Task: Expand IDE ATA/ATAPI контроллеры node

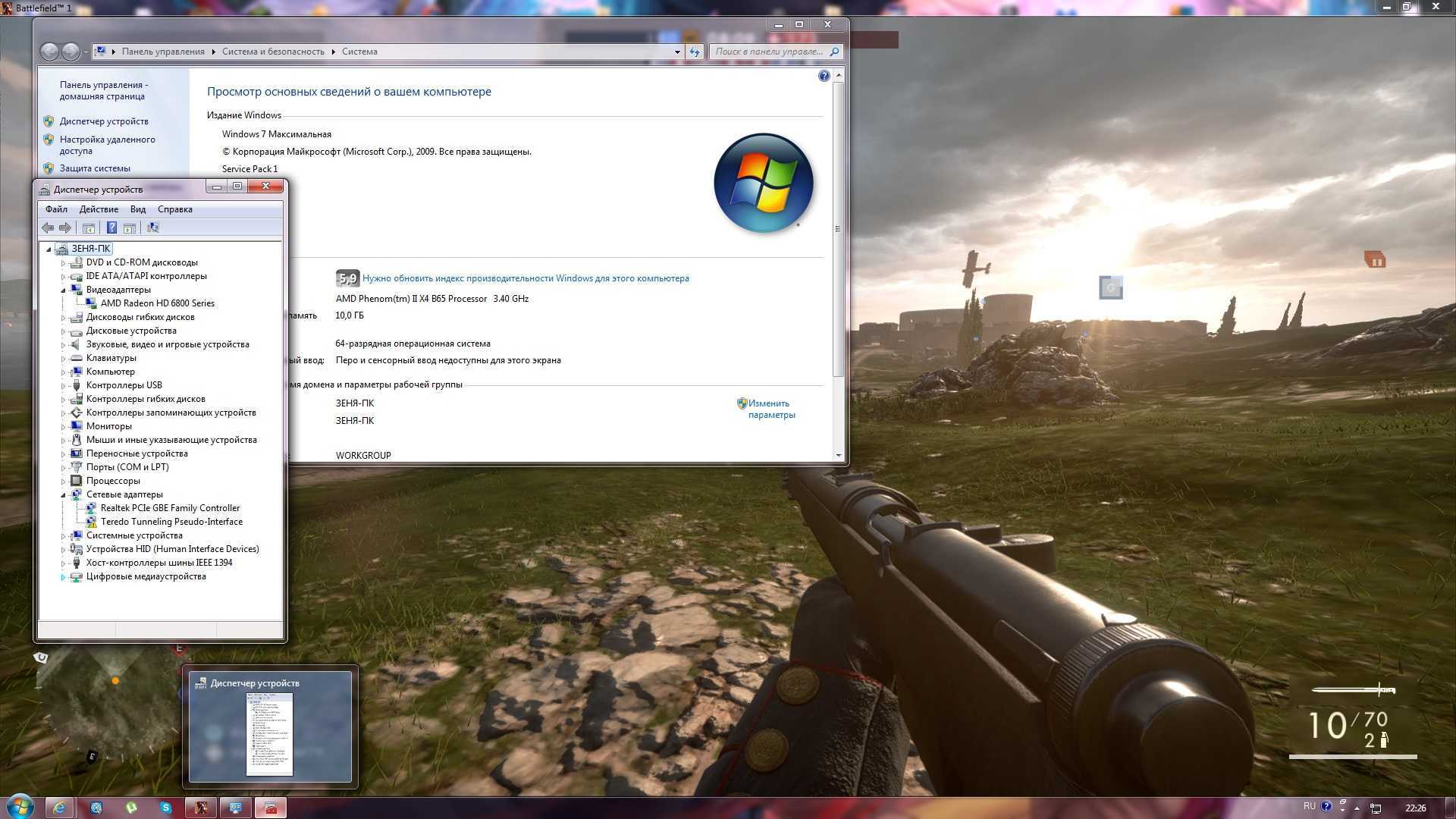Action: click(x=63, y=276)
